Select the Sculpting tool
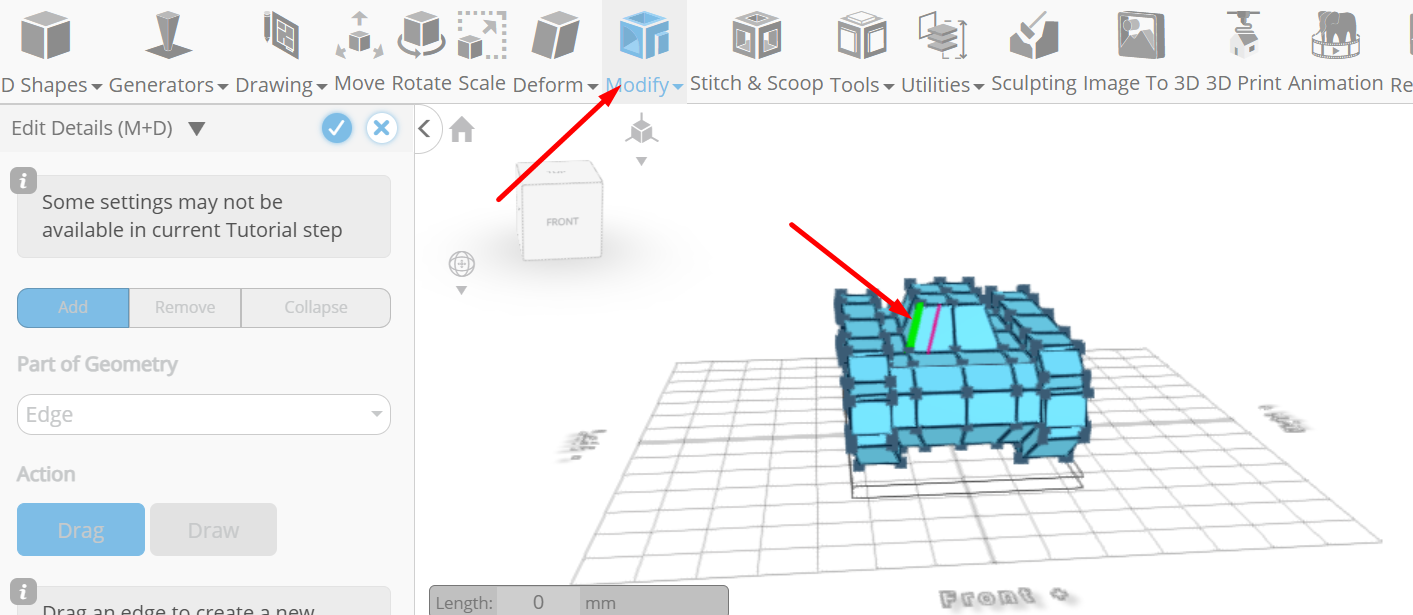Viewport: 1413px width, 615px height. click(1033, 36)
